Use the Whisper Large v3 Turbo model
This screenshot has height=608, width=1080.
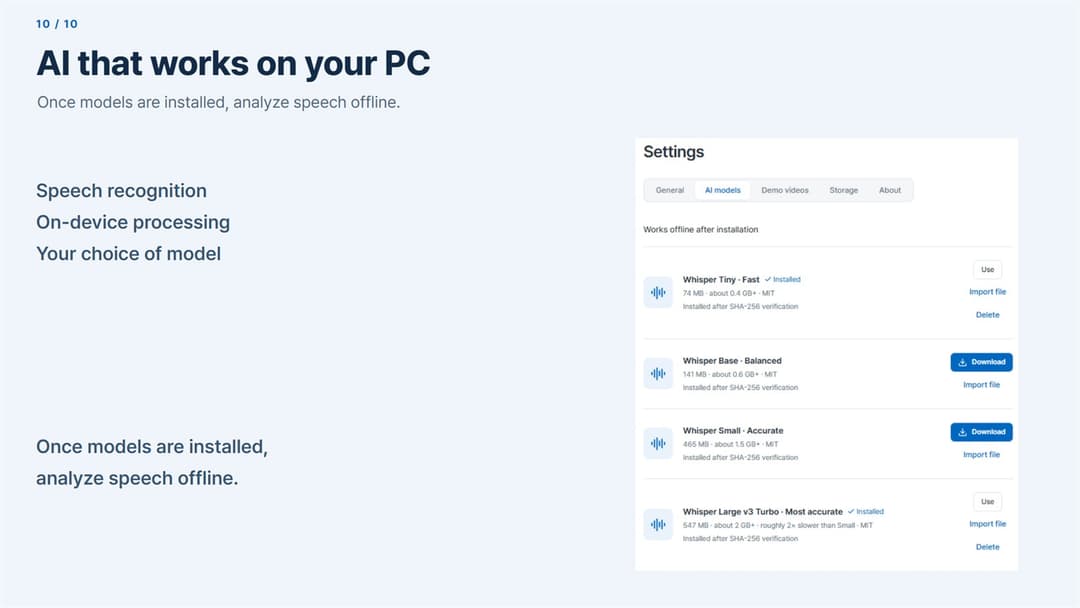pos(987,501)
